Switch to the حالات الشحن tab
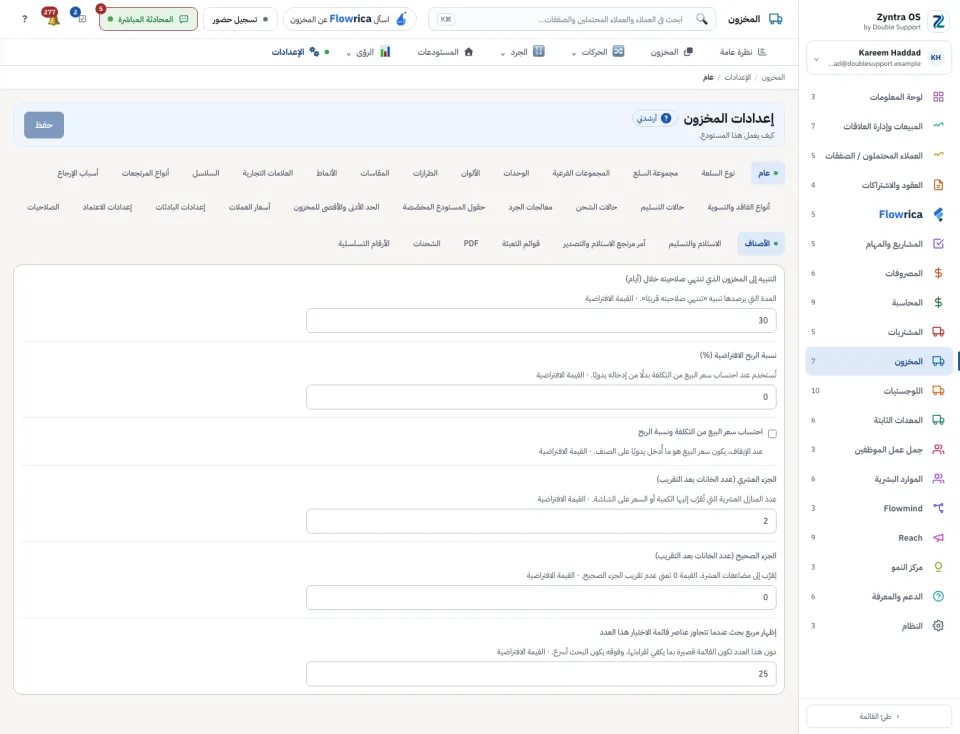This screenshot has height=734, width=960. pos(596,207)
